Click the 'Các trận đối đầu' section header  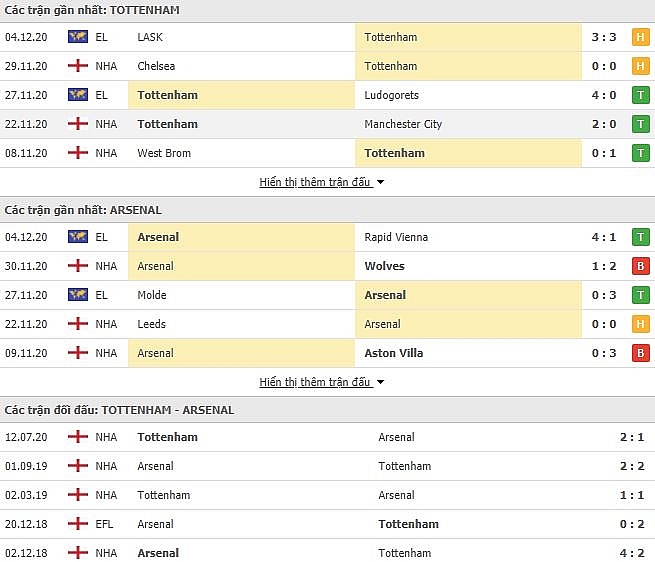[x=119, y=410]
